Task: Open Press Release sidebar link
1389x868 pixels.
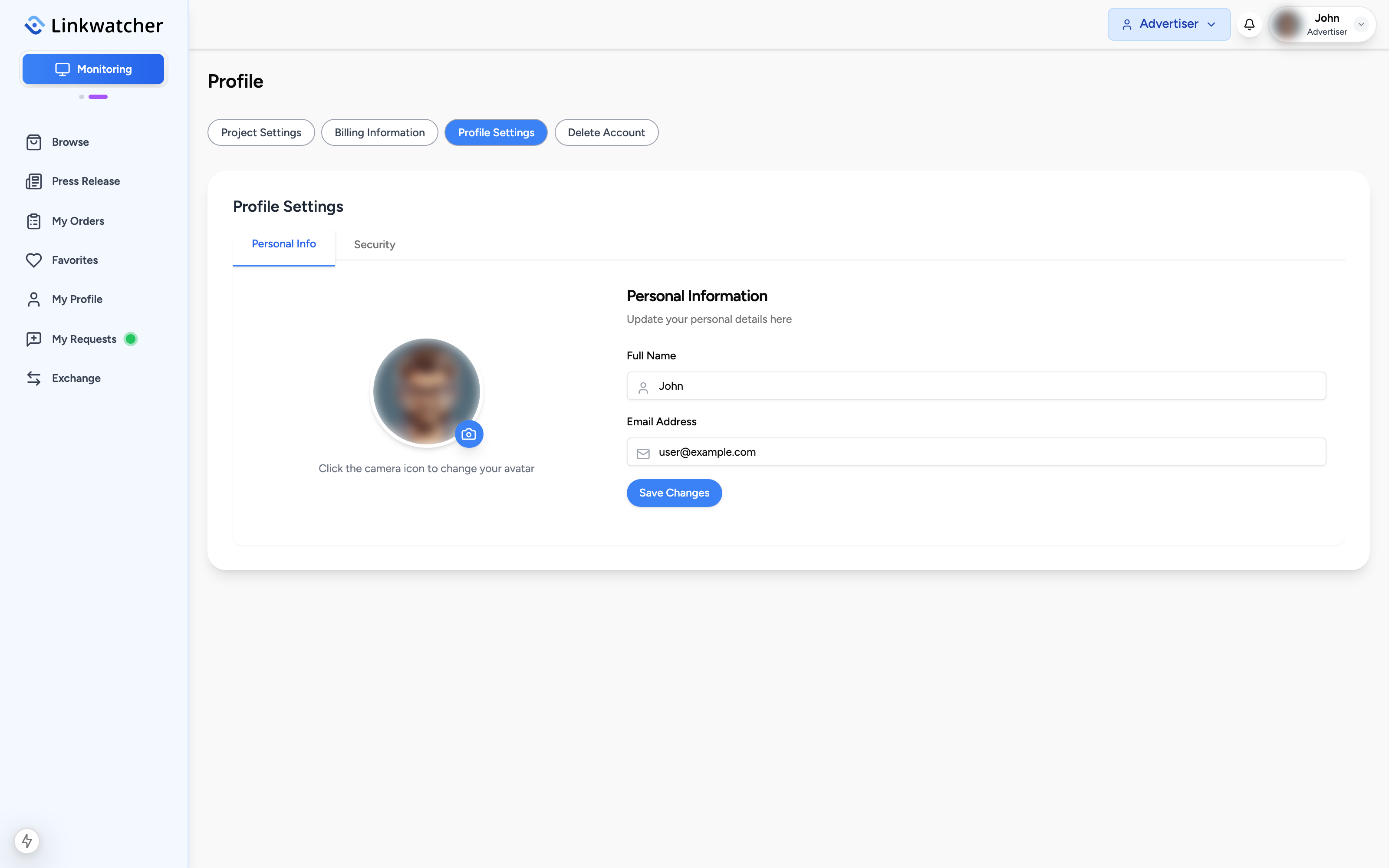Action: pos(86,181)
